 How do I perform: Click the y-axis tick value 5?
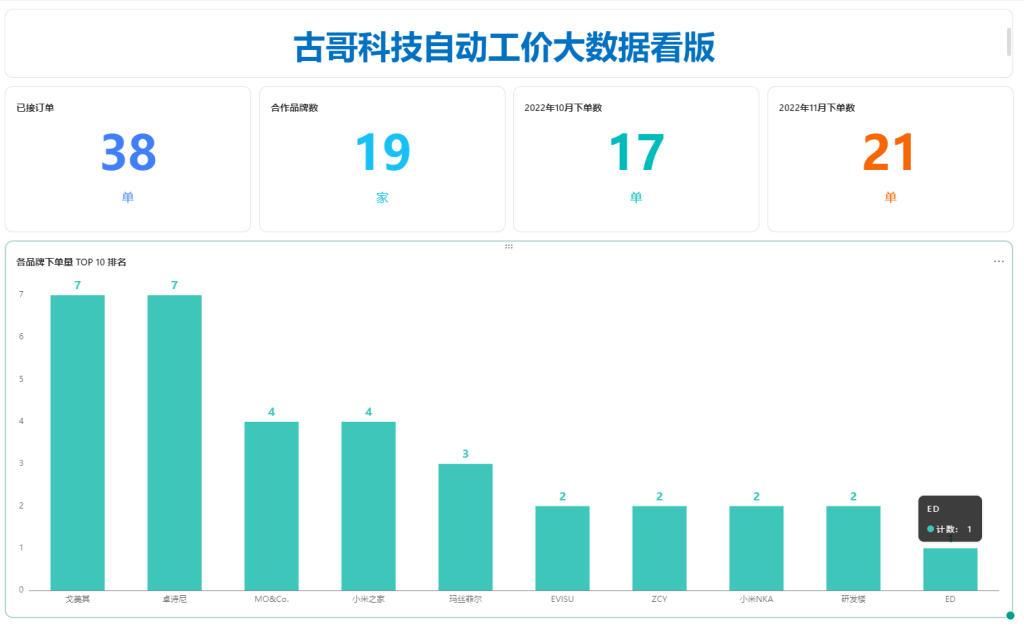coord(22,379)
